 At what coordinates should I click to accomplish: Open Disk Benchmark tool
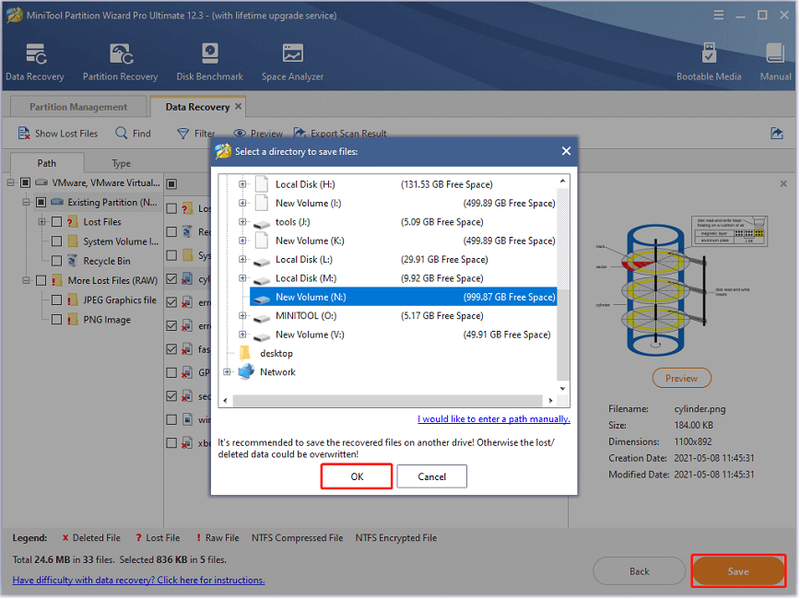click(210, 54)
